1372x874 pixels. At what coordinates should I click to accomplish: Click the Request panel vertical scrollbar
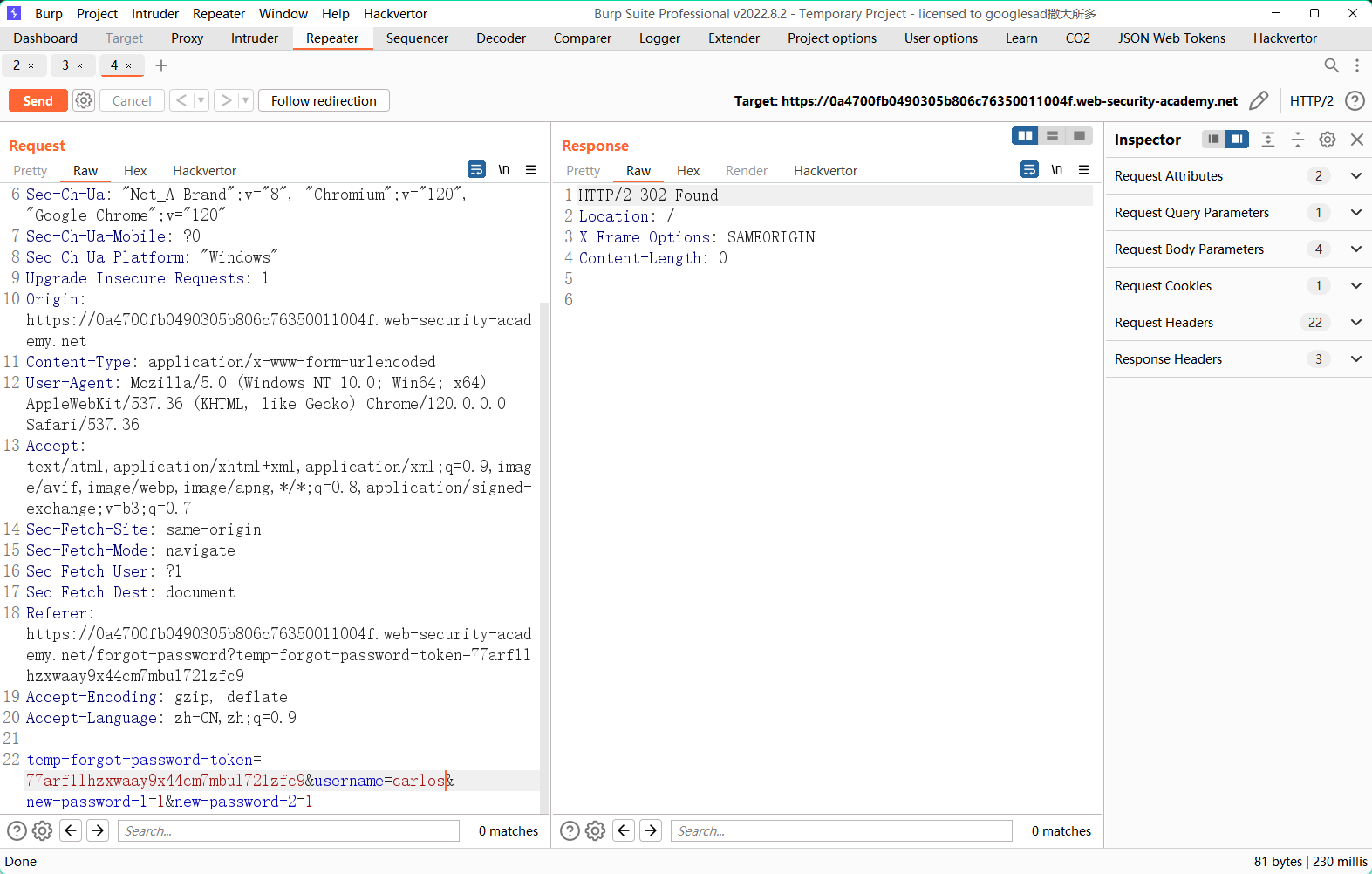pos(544,558)
